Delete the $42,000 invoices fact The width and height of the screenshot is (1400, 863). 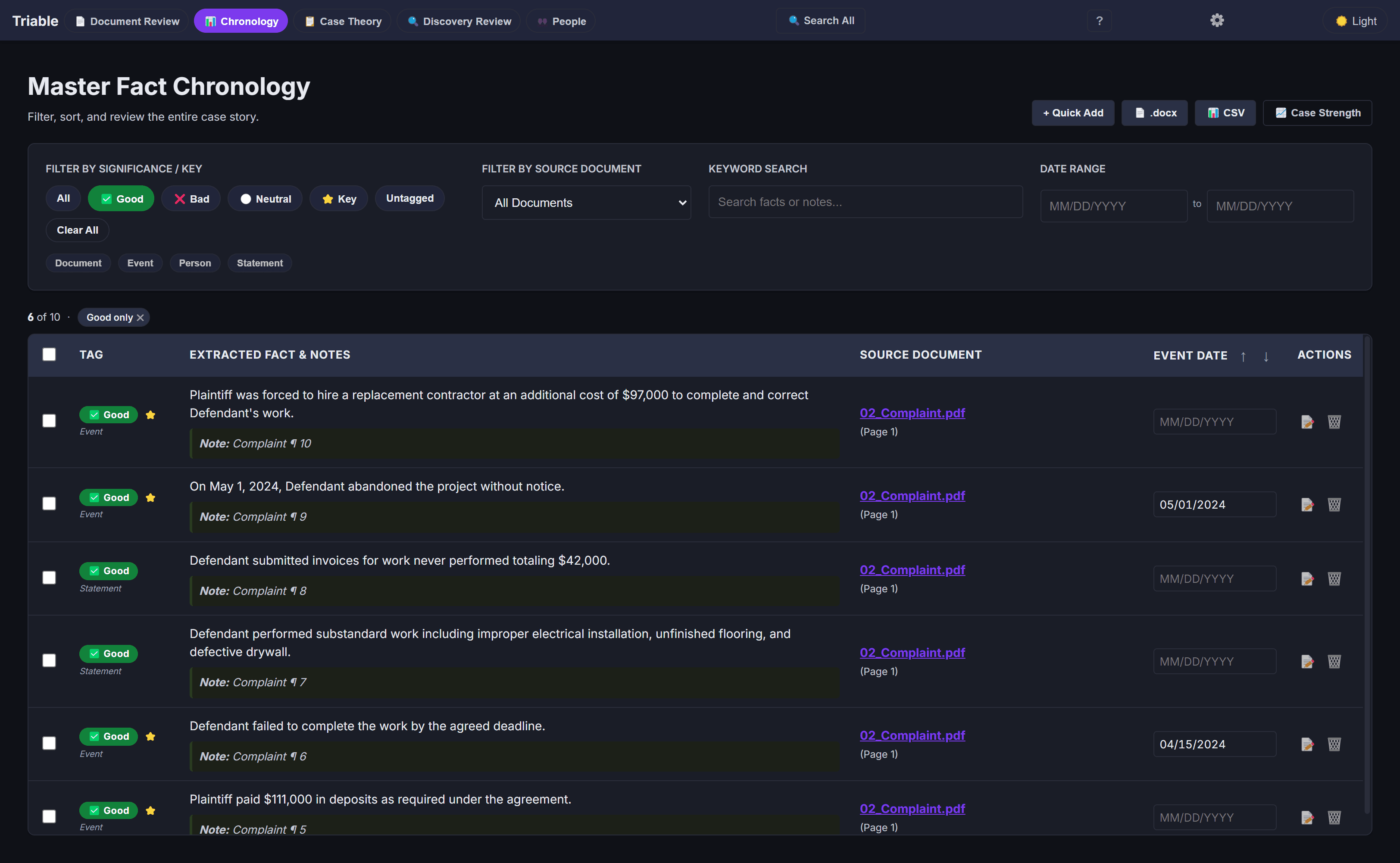1334,579
